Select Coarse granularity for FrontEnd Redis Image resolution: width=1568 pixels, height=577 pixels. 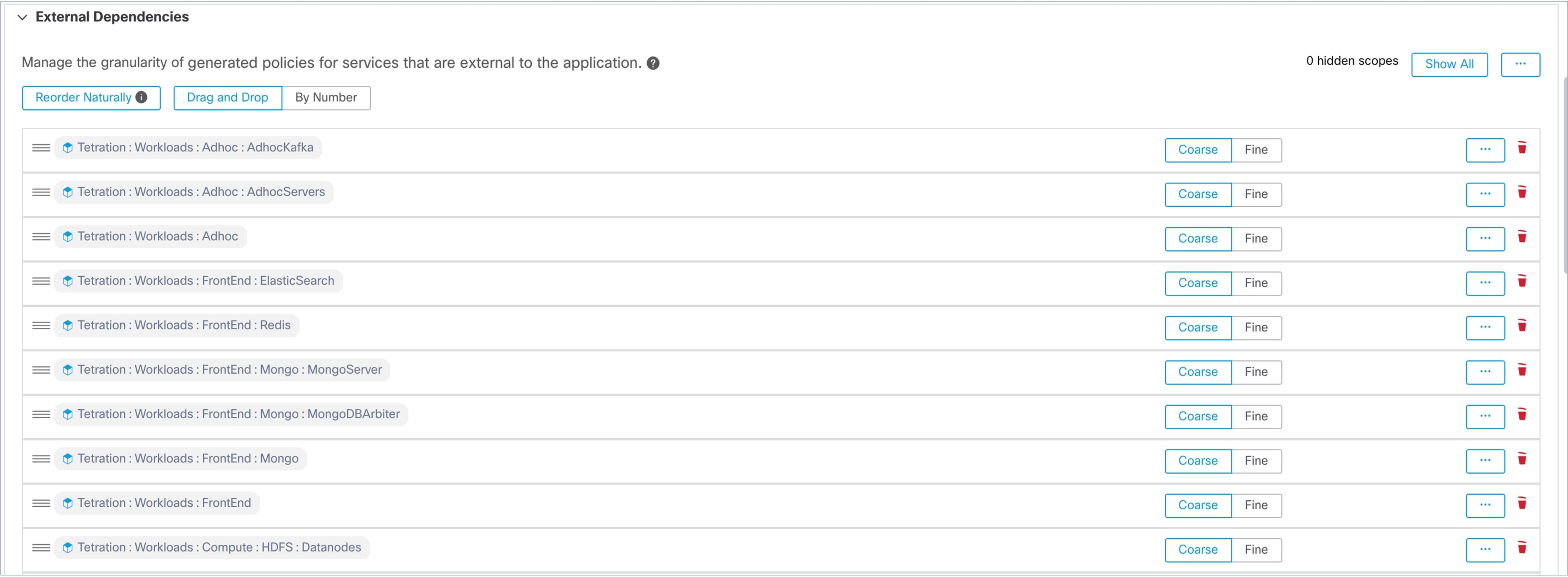point(1197,327)
